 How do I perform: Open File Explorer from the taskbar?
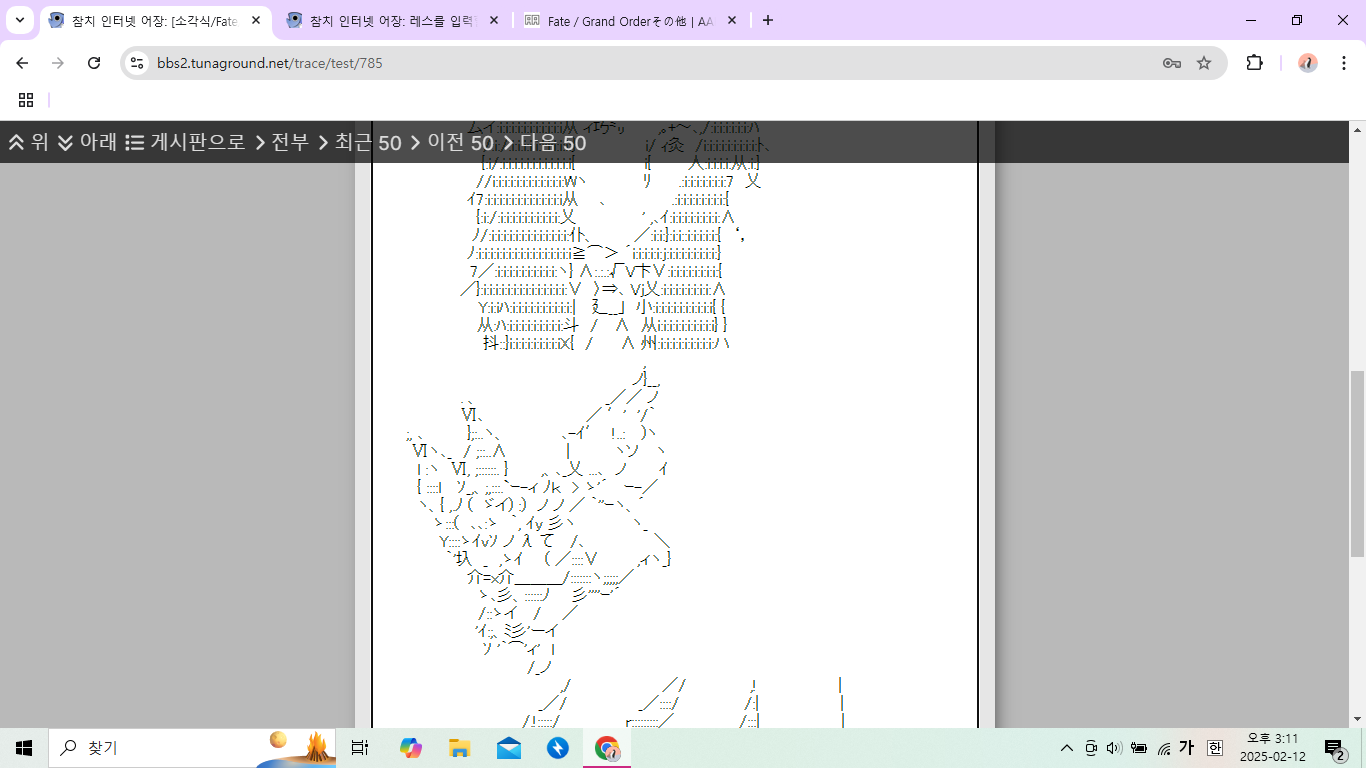(460, 748)
